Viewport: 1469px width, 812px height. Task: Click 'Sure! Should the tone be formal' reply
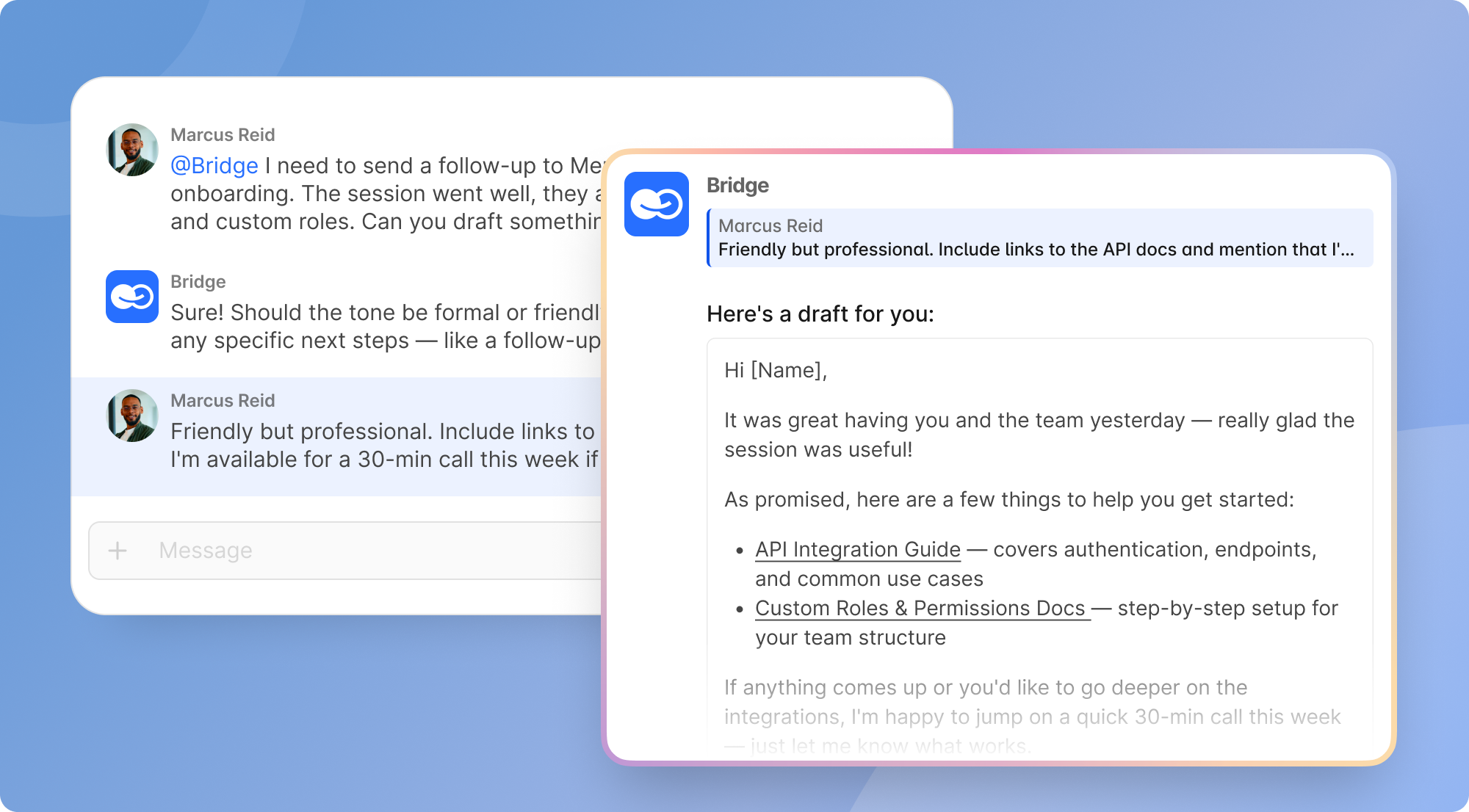[386, 327]
